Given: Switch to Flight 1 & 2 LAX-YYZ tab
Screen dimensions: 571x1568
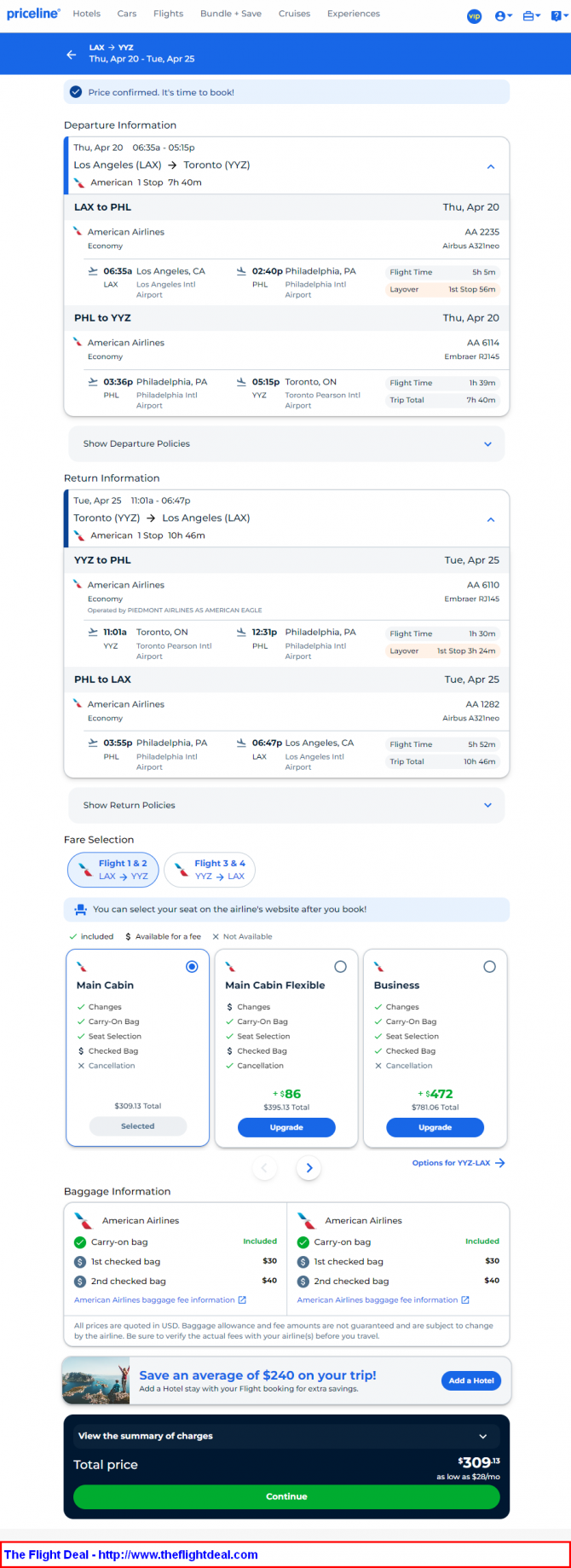Looking at the screenshot, I should coord(113,870).
